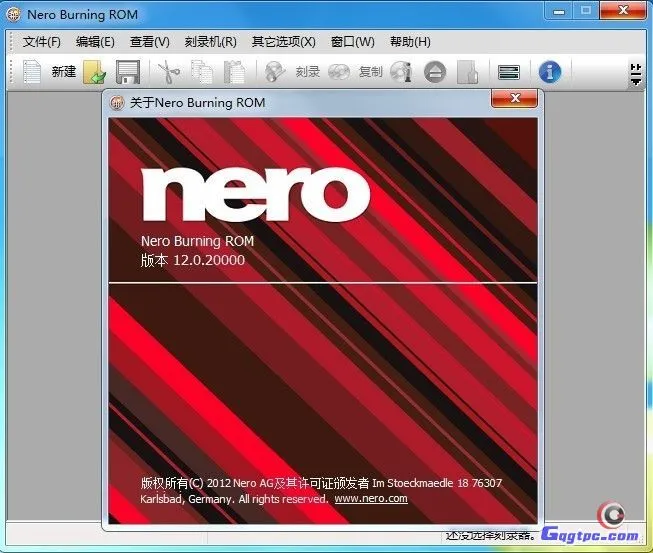This screenshot has height=553, width=653.
Task: Click the blue Info about icon
Action: tap(549, 72)
